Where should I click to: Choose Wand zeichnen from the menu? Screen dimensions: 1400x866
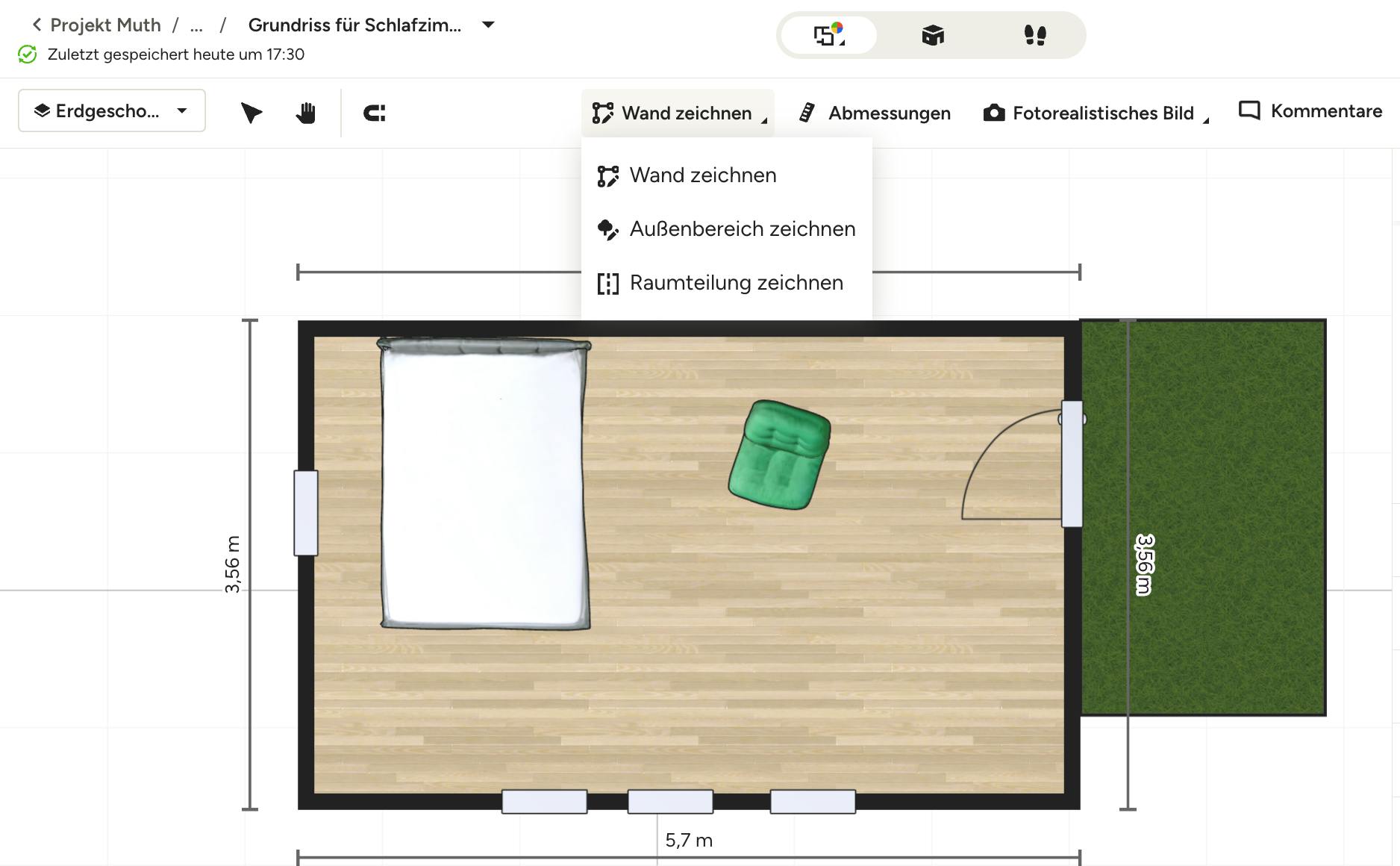[x=702, y=175]
